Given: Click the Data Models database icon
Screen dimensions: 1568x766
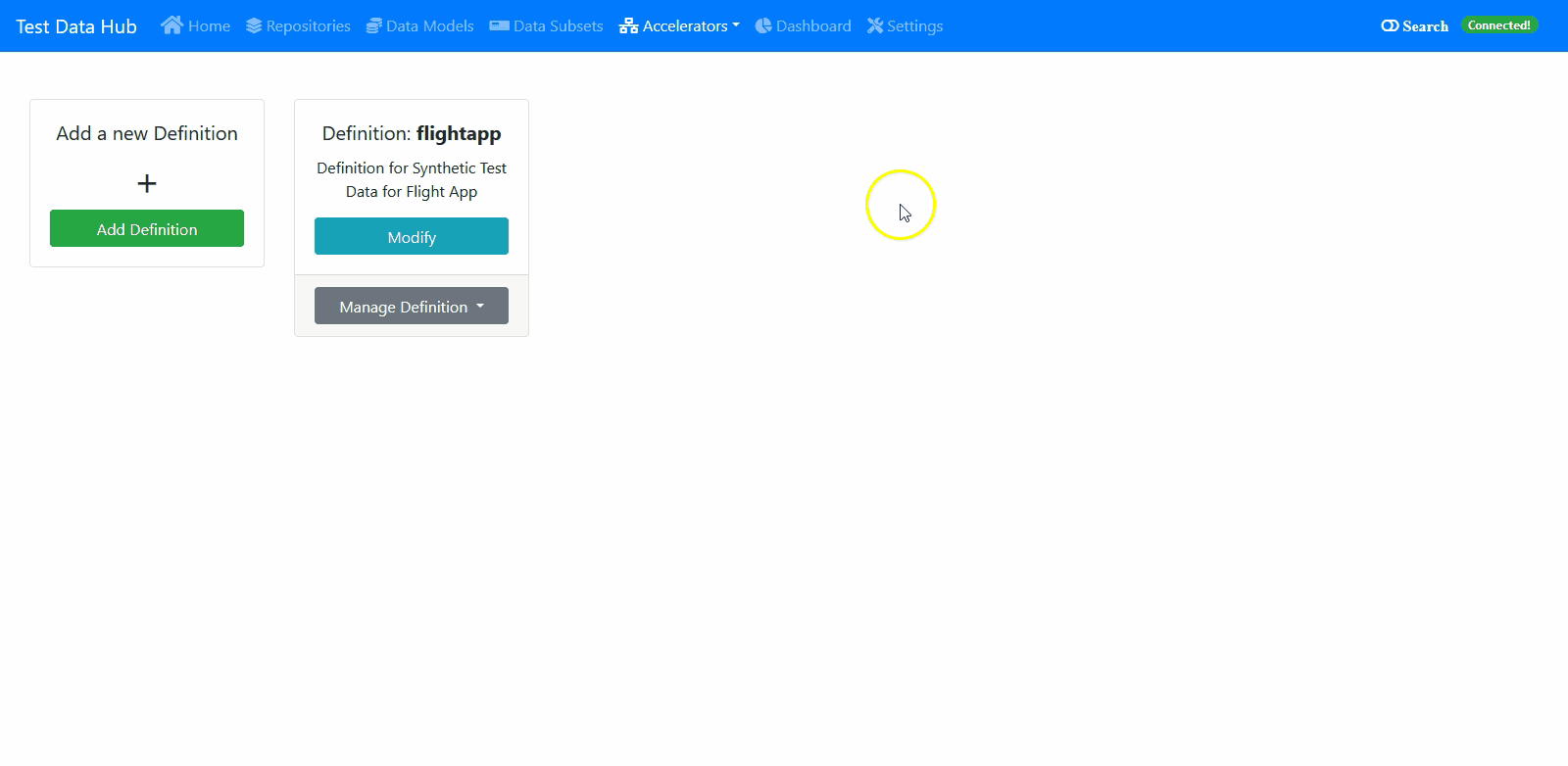Looking at the screenshot, I should [373, 26].
